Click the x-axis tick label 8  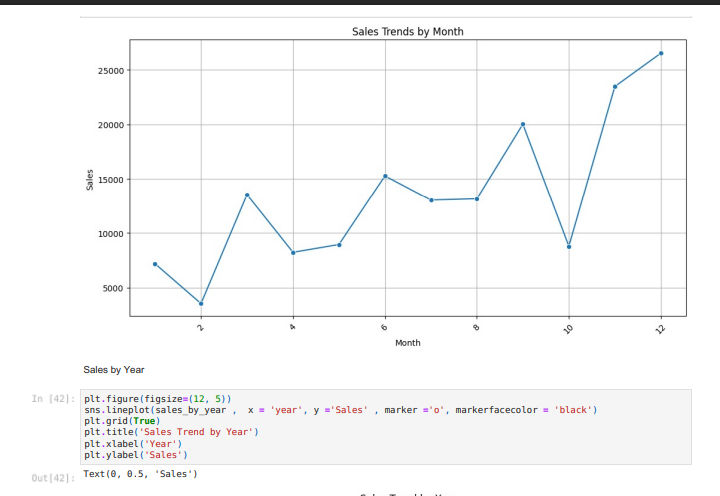476,327
